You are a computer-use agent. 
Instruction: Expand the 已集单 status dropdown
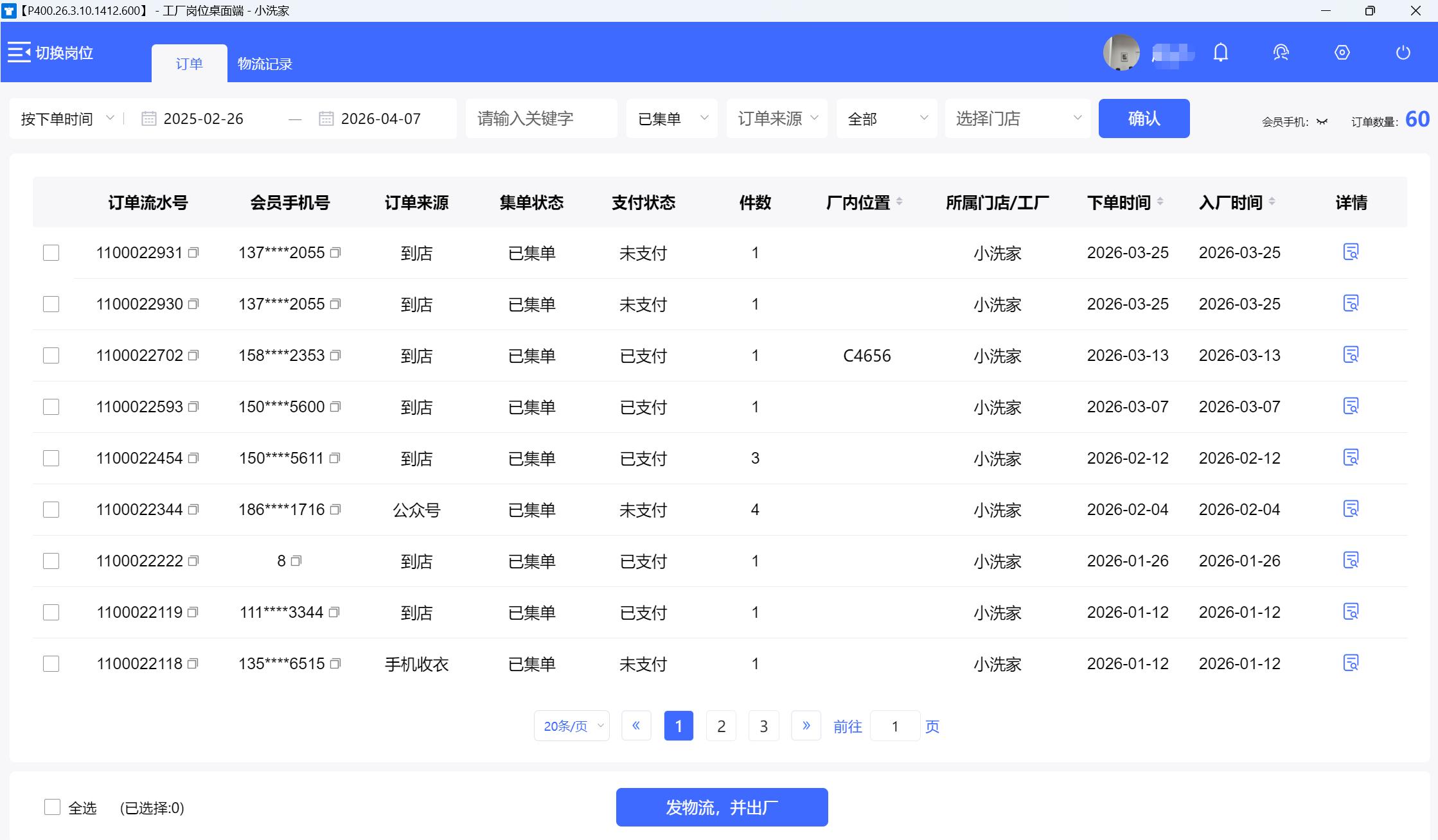[x=671, y=118]
